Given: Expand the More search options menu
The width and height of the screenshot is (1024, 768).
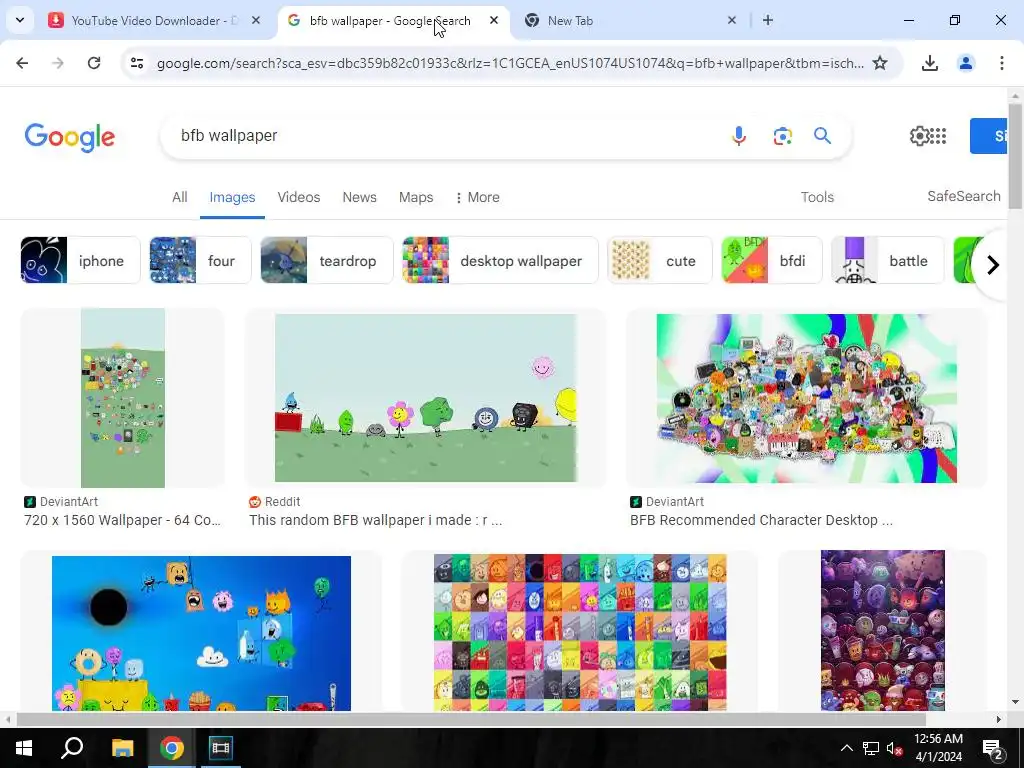Looking at the screenshot, I should (x=477, y=197).
